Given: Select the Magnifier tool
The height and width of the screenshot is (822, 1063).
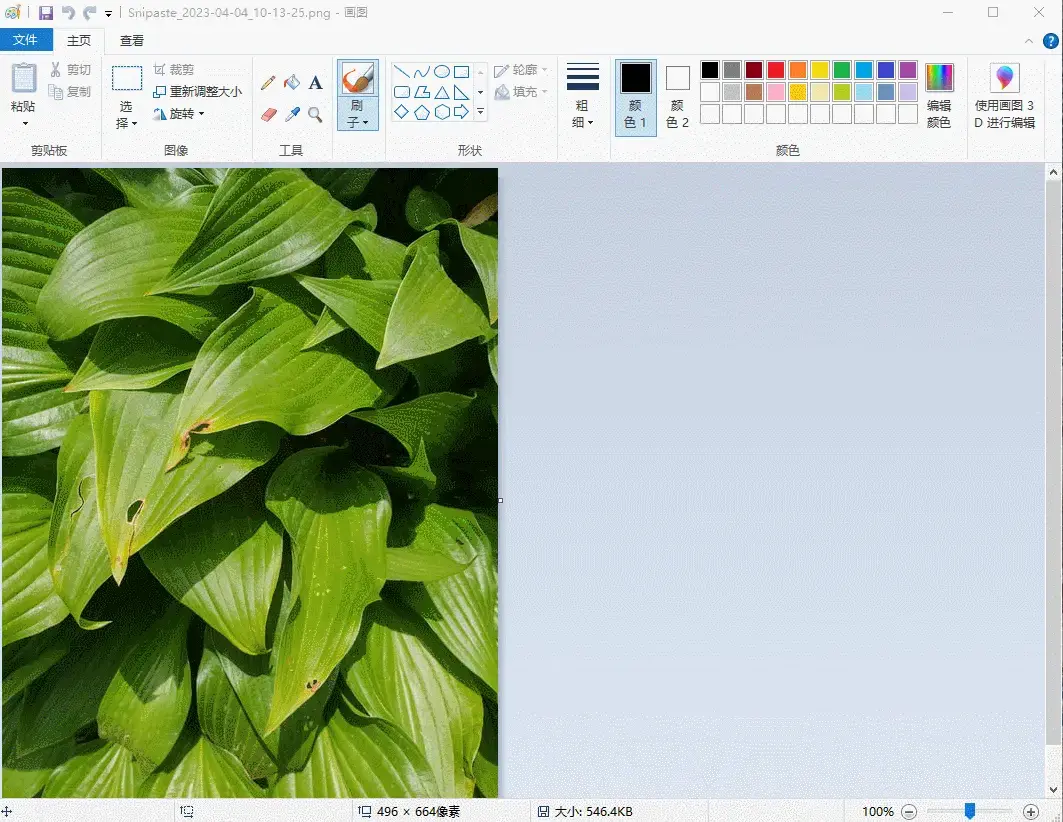Looking at the screenshot, I should click(315, 114).
